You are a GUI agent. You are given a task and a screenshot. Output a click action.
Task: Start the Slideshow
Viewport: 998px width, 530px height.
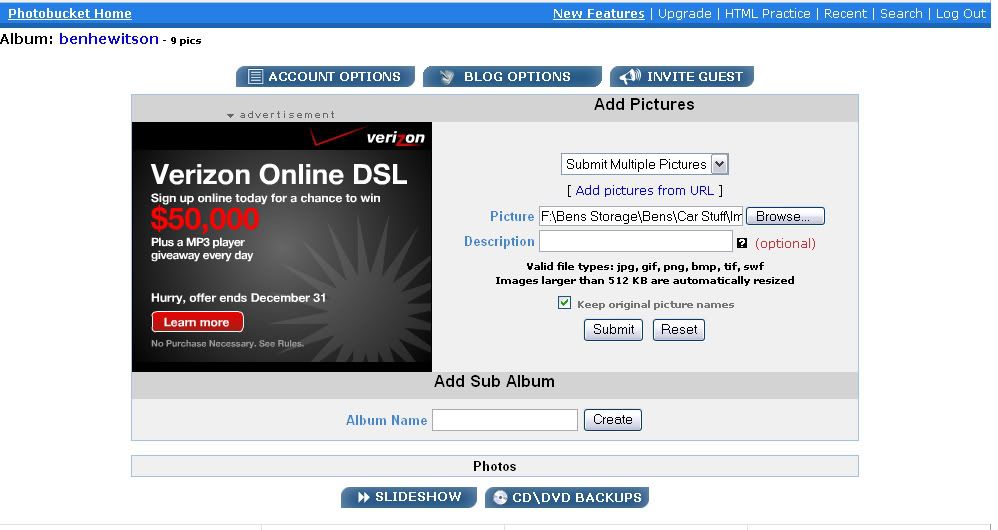409,497
